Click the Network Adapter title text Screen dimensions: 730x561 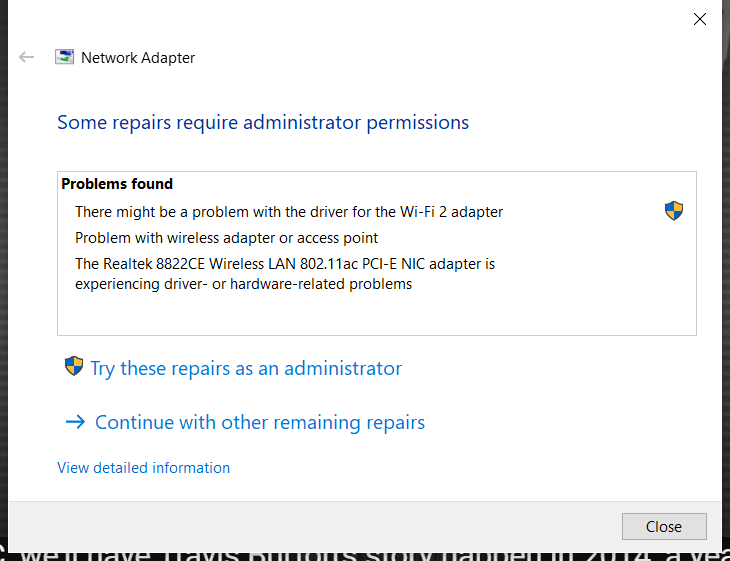(138, 58)
